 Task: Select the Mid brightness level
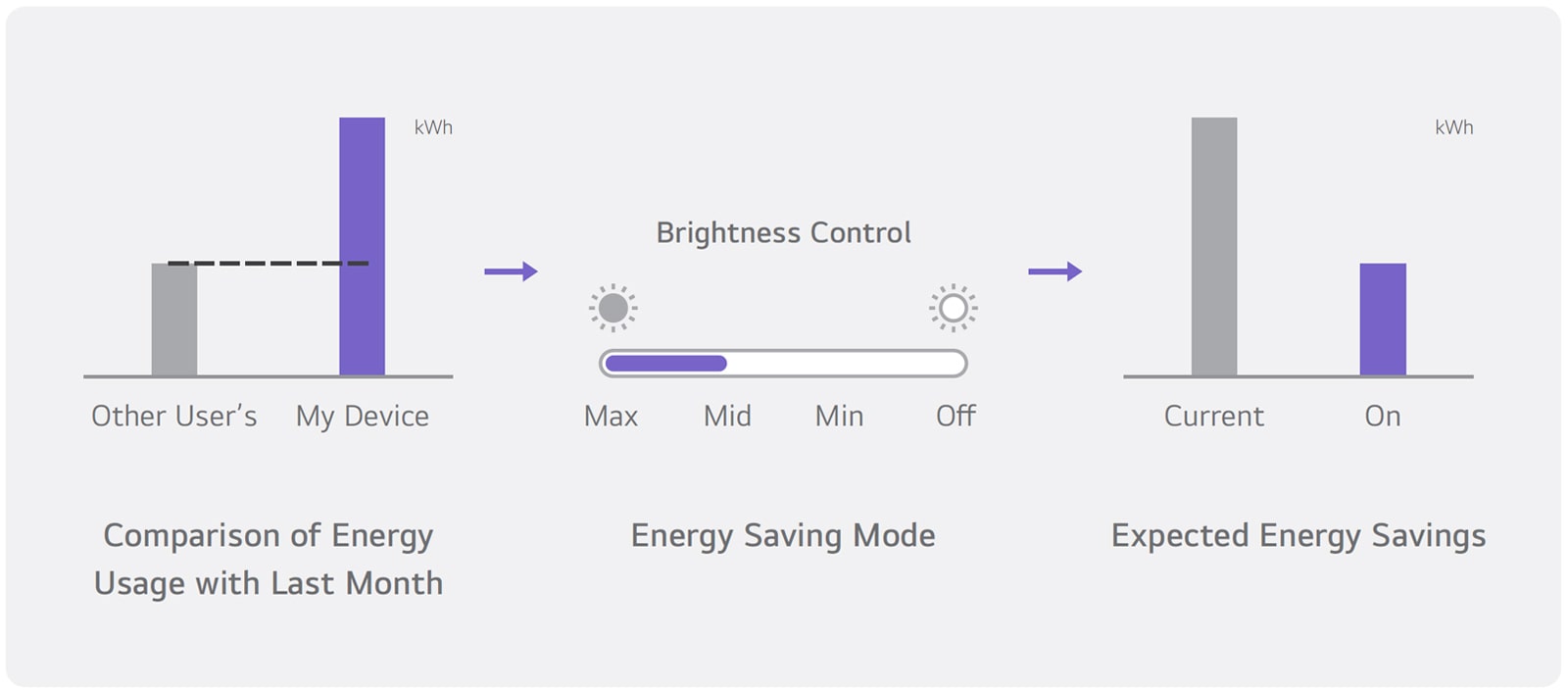click(727, 417)
